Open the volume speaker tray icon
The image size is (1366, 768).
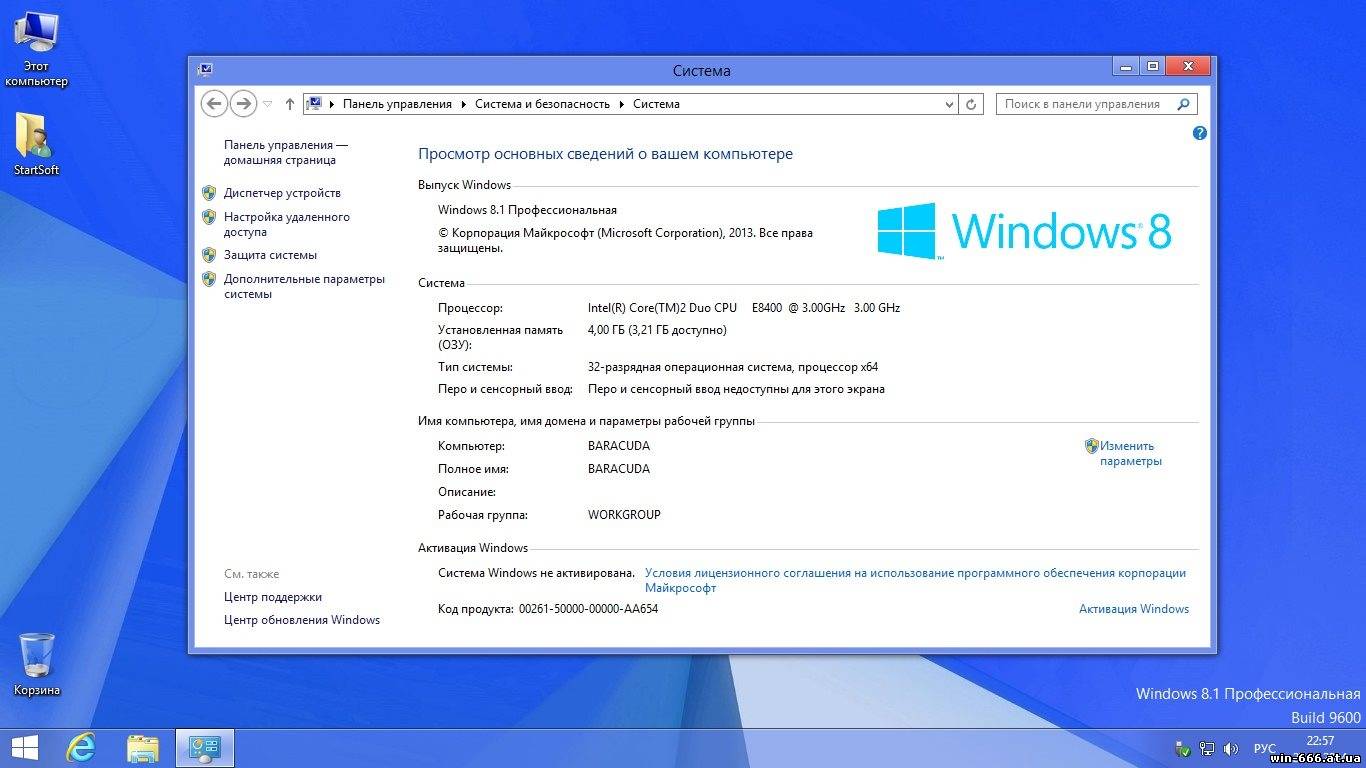click(1231, 748)
